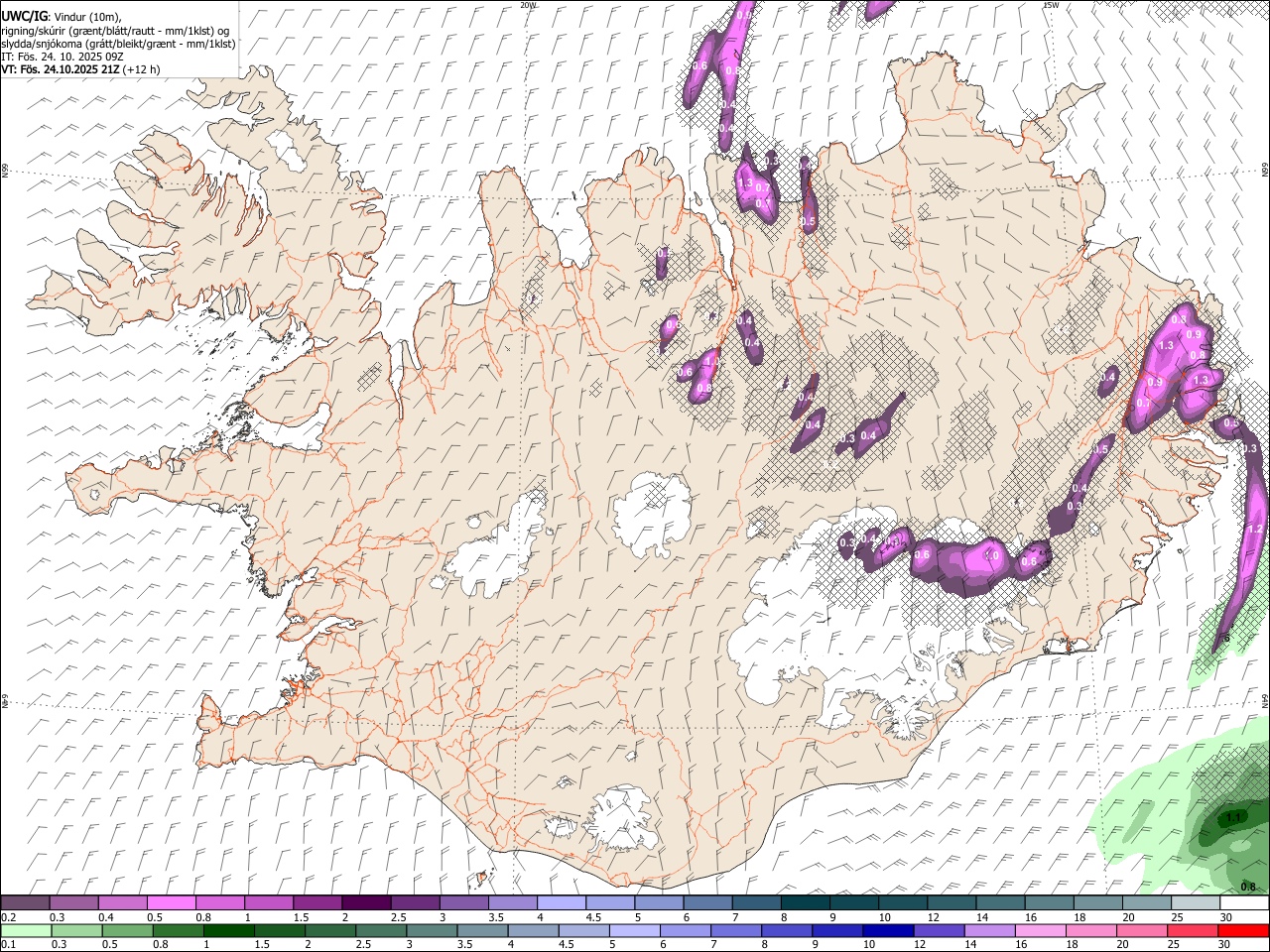The image size is (1270, 952).
Task: Click the violet 12 swatch in rain legend
Action: [939, 930]
